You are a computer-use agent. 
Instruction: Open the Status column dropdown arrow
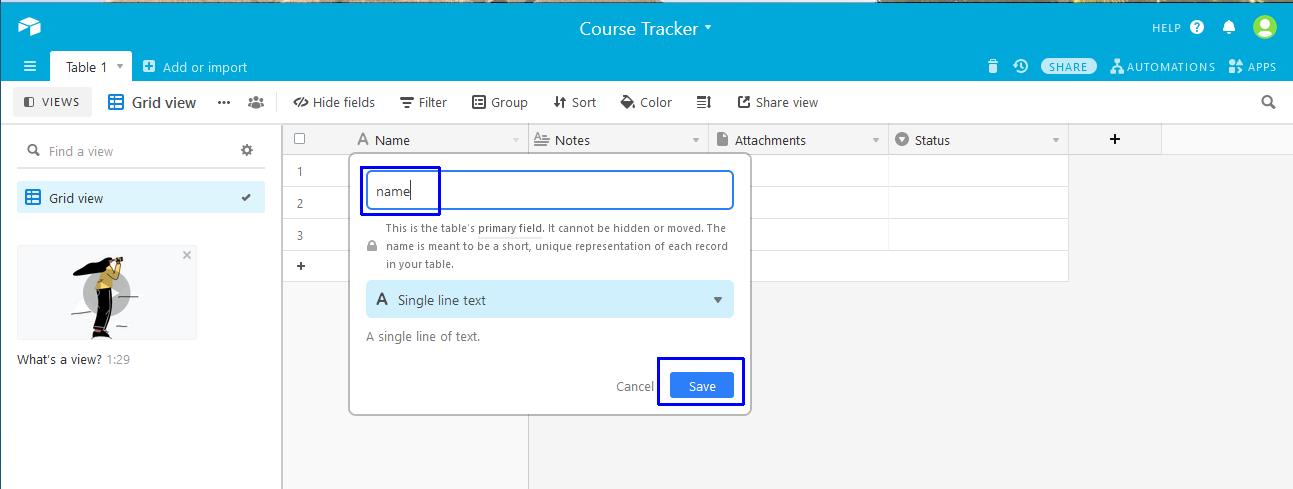coord(1056,140)
